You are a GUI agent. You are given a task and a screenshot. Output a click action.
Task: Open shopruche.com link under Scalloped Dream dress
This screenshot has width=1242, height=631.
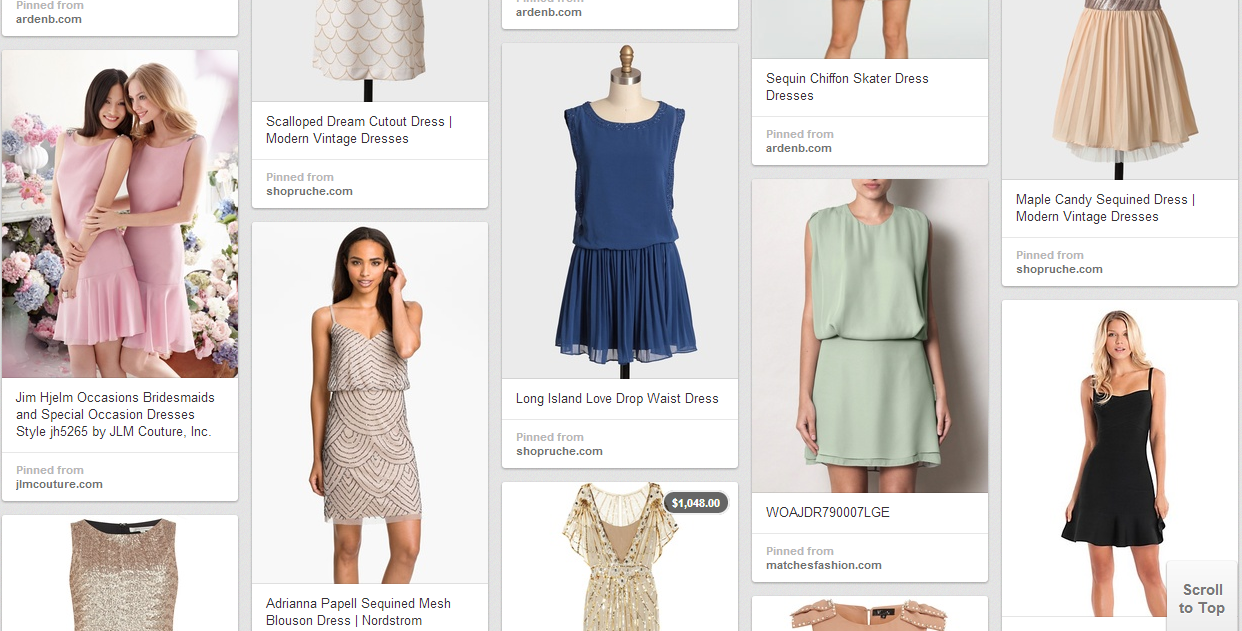coord(309,191)
